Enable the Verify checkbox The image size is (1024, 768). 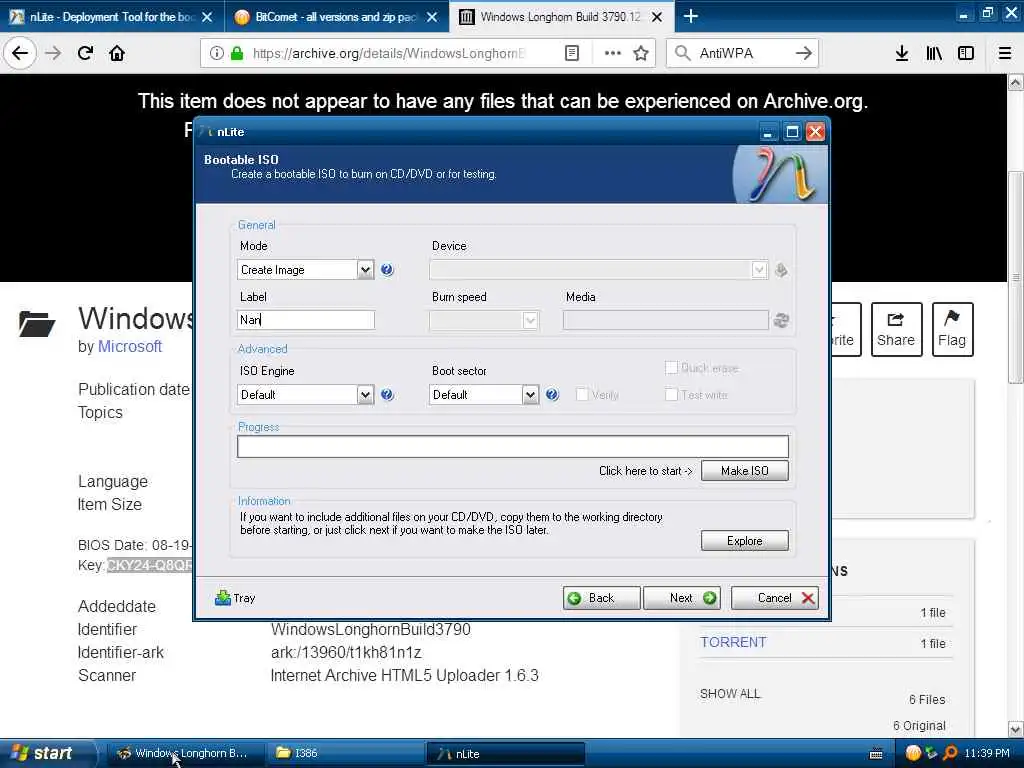[582, 394]
